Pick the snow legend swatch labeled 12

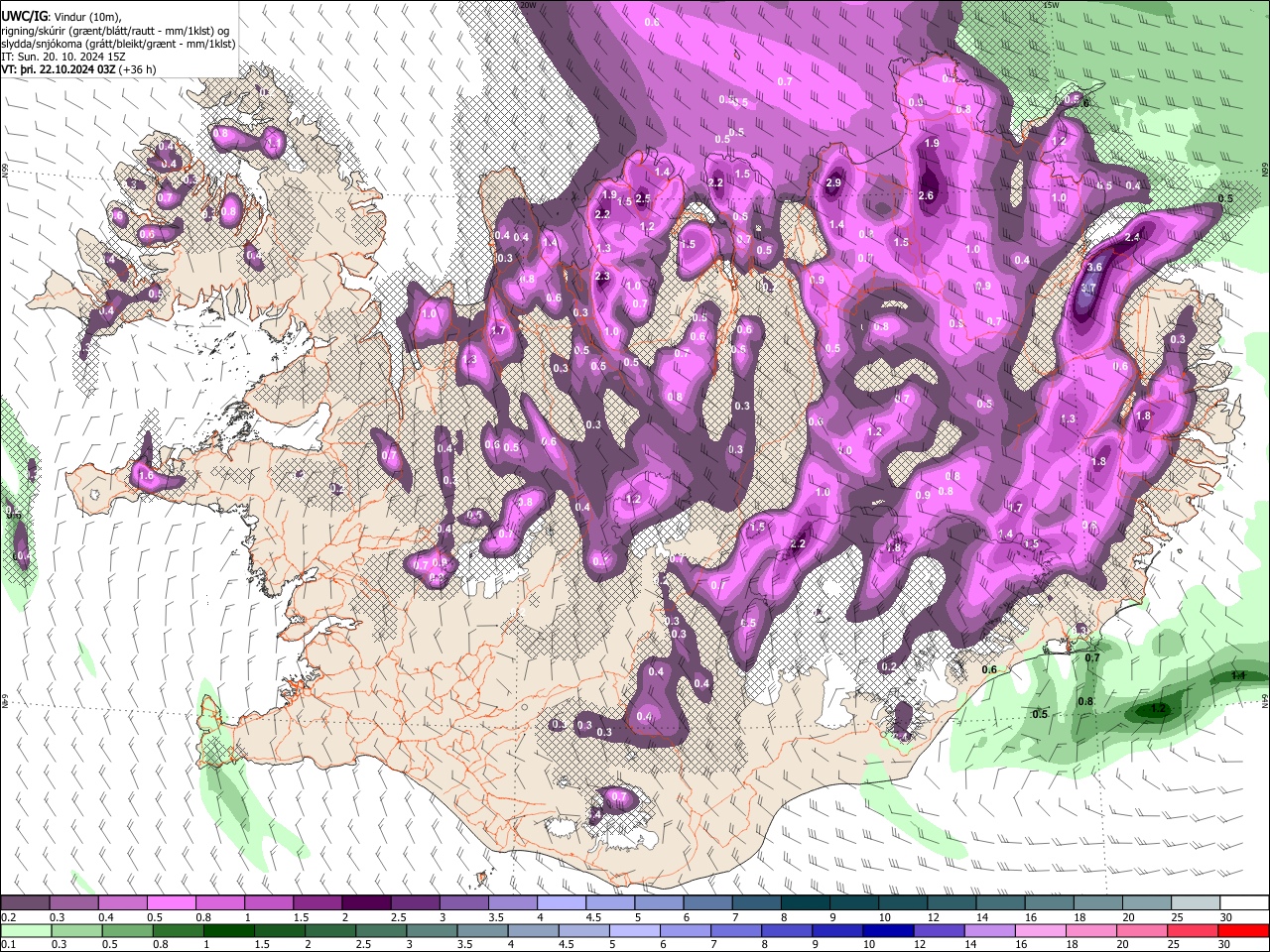coord(951,903)
